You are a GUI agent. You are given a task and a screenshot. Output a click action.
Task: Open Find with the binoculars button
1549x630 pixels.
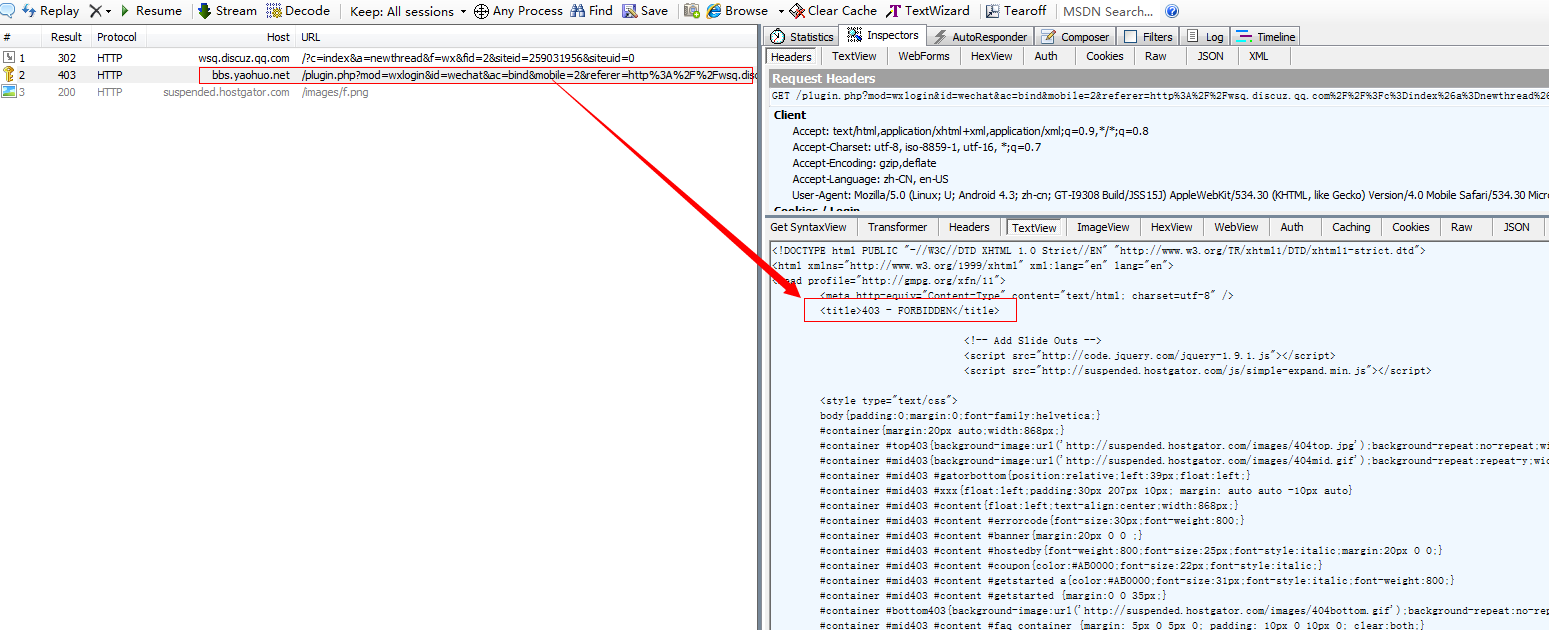coord(592,11)
